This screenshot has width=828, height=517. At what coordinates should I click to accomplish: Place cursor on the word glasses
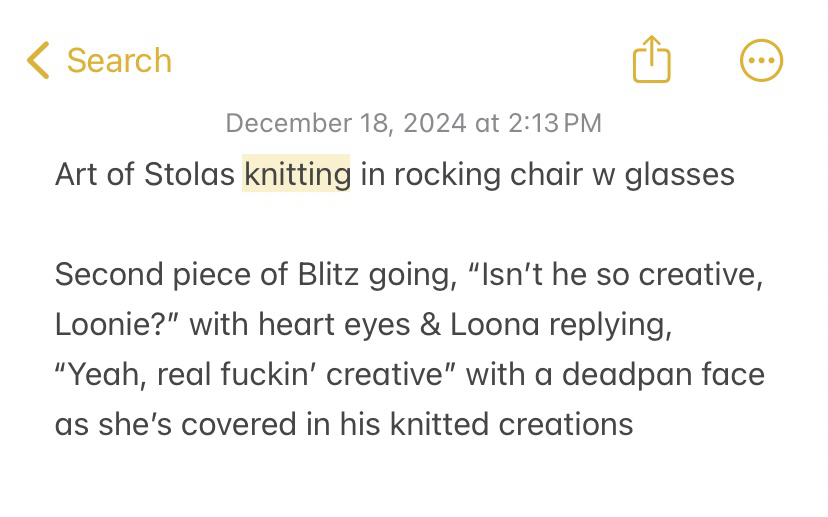(x=679, y=174)
